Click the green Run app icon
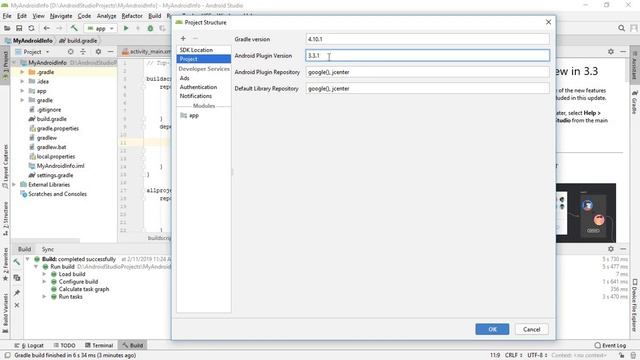This screenshot has height=360, width=640. coord(126,28)
